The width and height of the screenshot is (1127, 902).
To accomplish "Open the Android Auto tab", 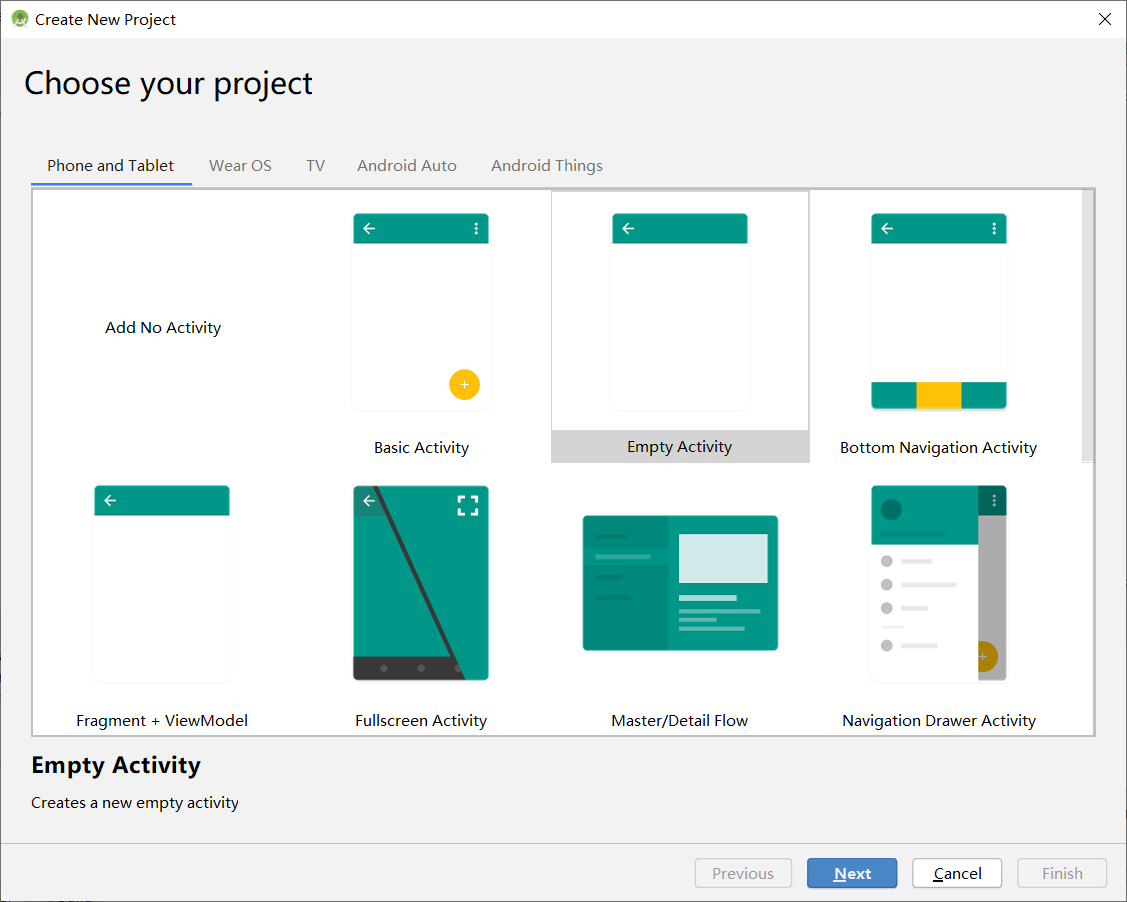I will [x=407, y=166].
